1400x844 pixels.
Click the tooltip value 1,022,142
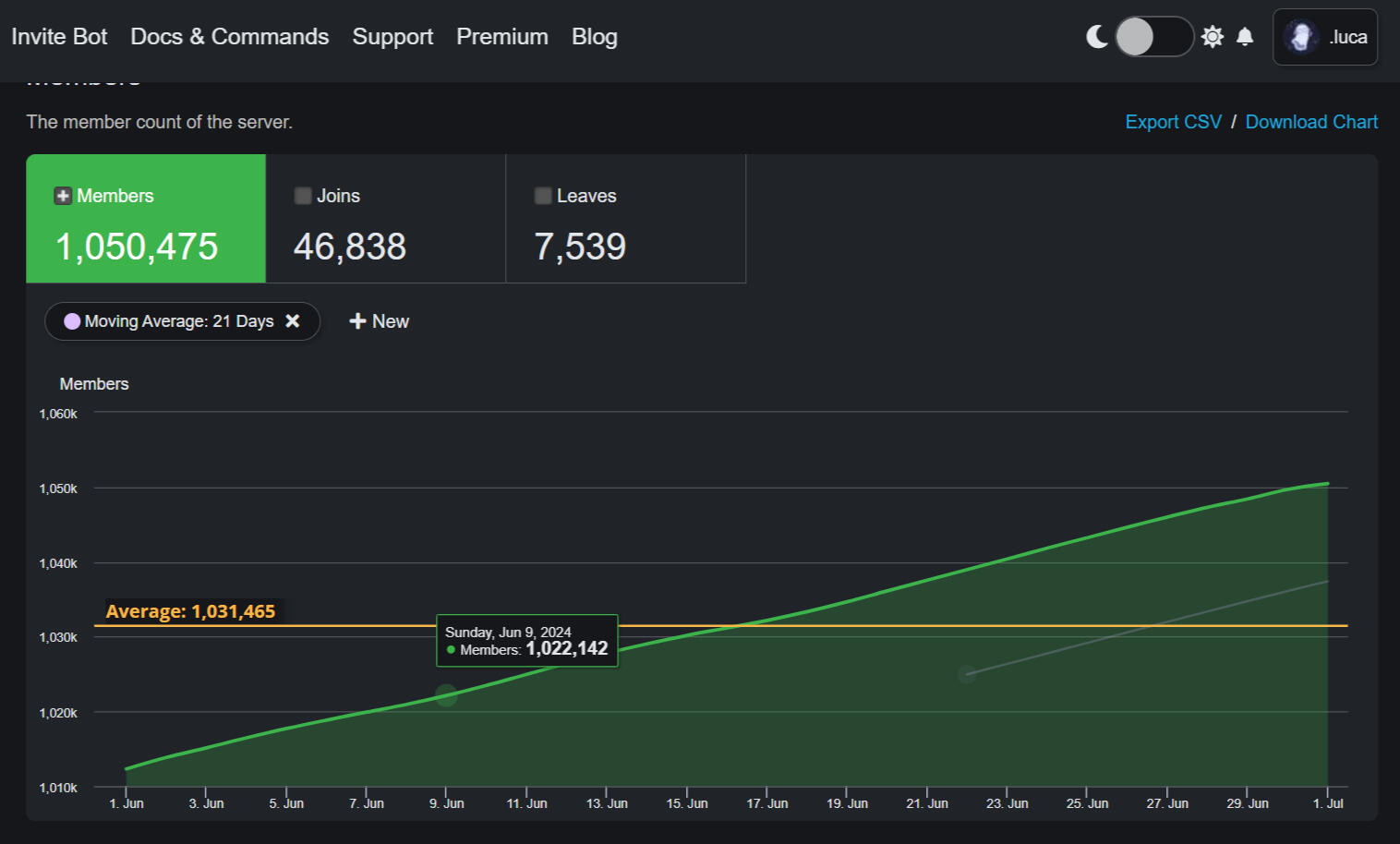pos(567,648)
